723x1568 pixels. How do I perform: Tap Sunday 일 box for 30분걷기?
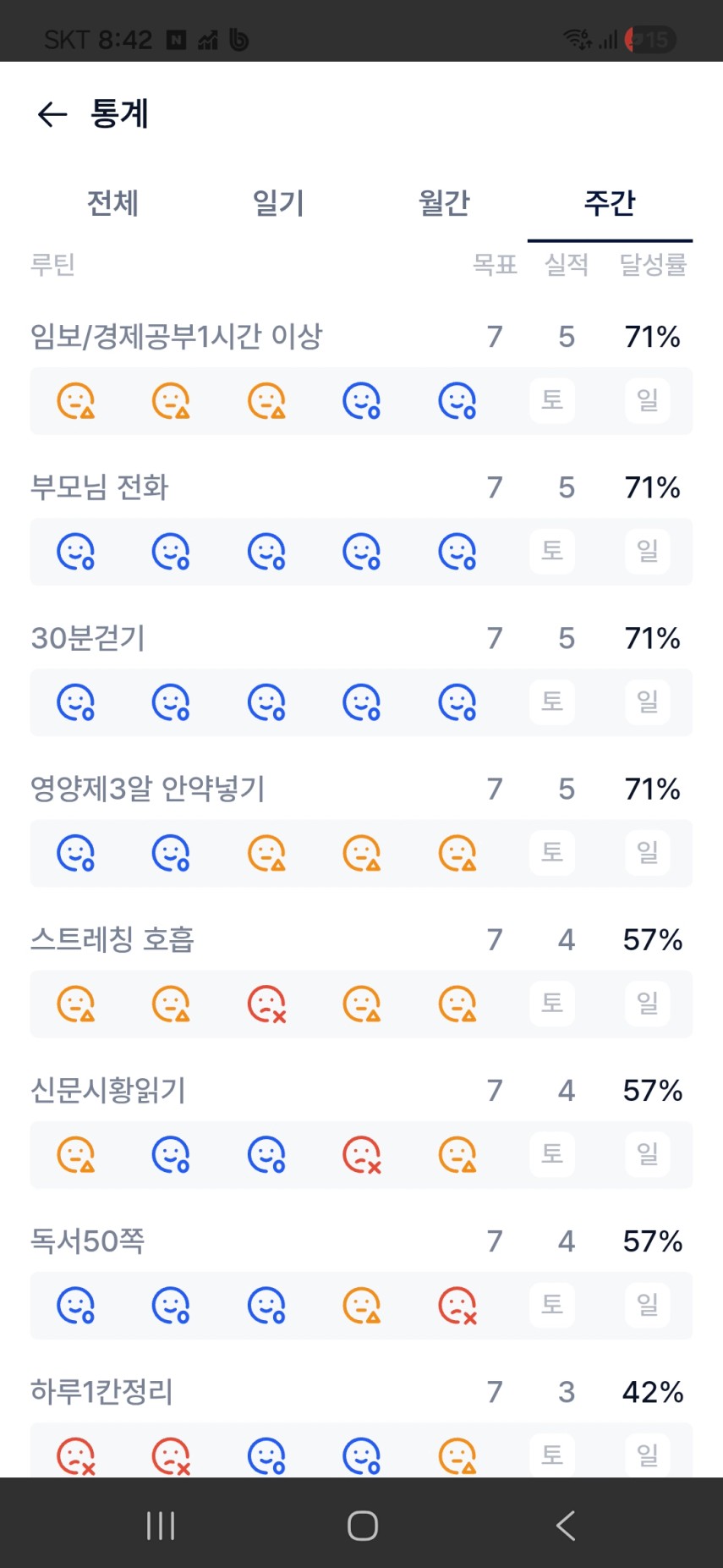[x=648, y=701]
